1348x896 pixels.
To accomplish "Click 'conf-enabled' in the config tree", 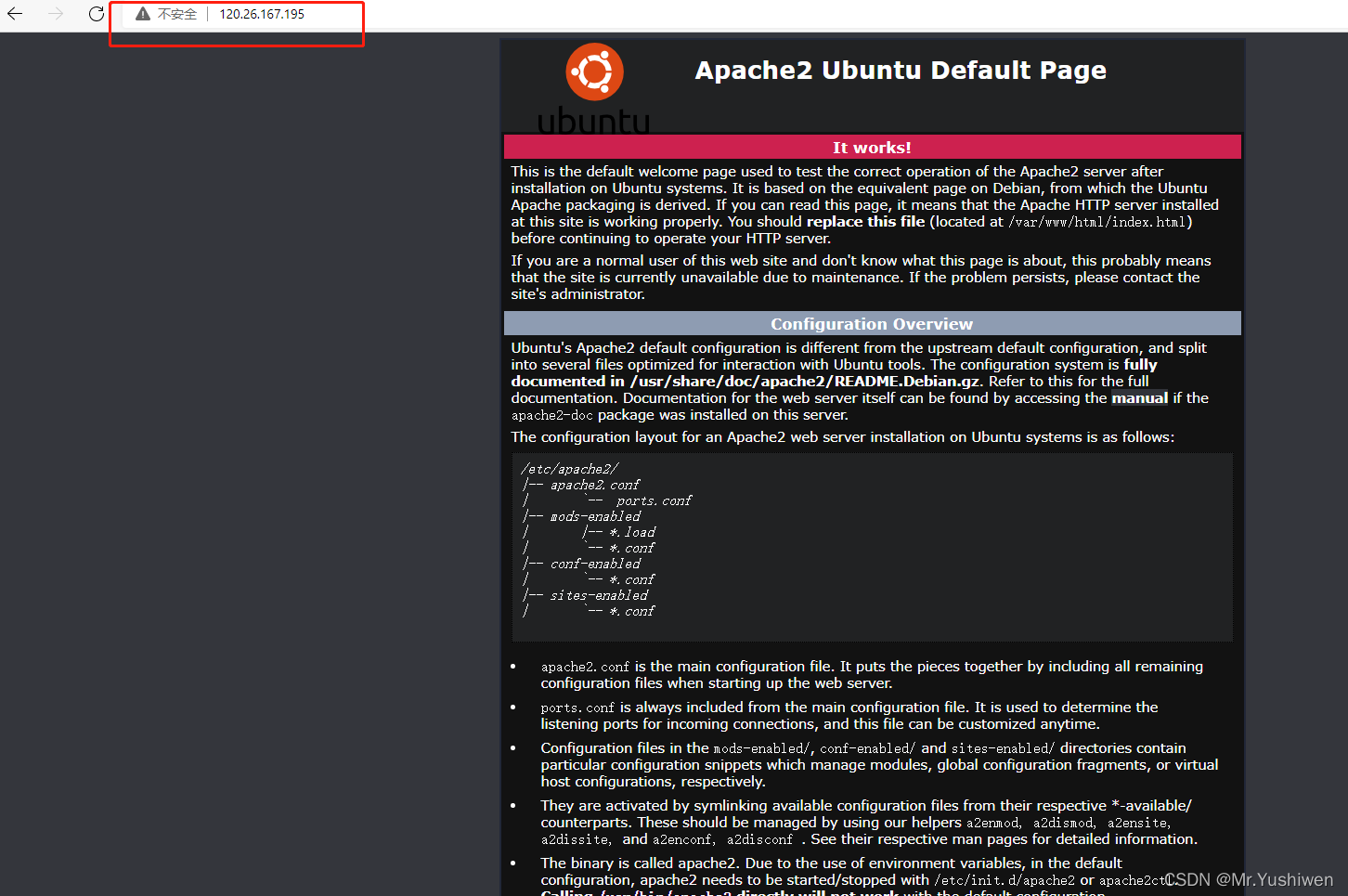I will 595,564.
